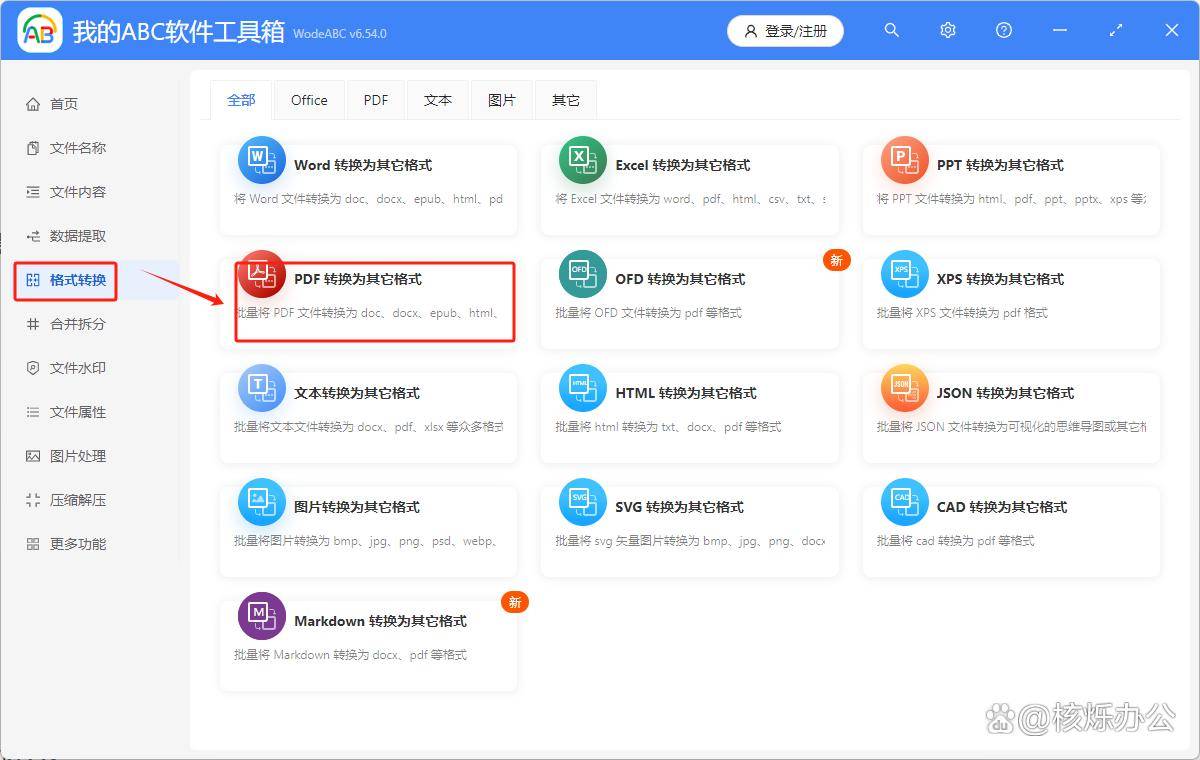This screenshot has width=1200, height=760.
Task: Open 图片转换为其它格式 title
Action: (x=357, y=507)
